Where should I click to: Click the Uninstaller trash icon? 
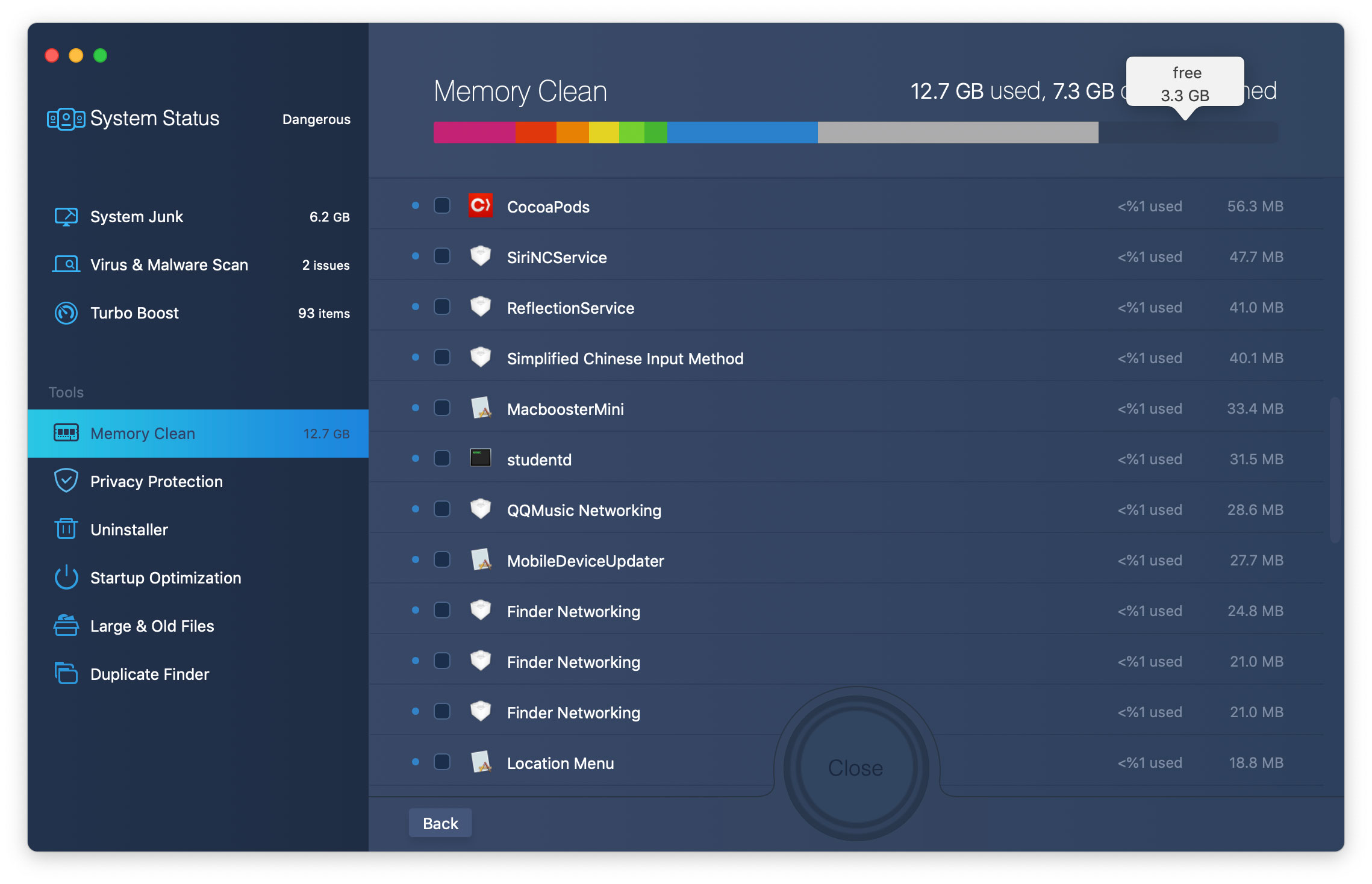coord(66,529)
